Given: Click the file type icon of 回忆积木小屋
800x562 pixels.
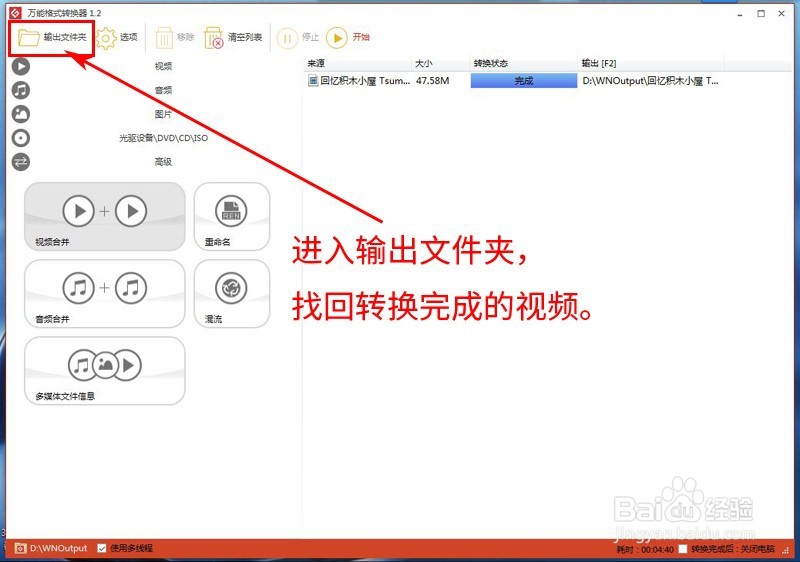Looking at the screenshot, I should [x=313, y=81].
